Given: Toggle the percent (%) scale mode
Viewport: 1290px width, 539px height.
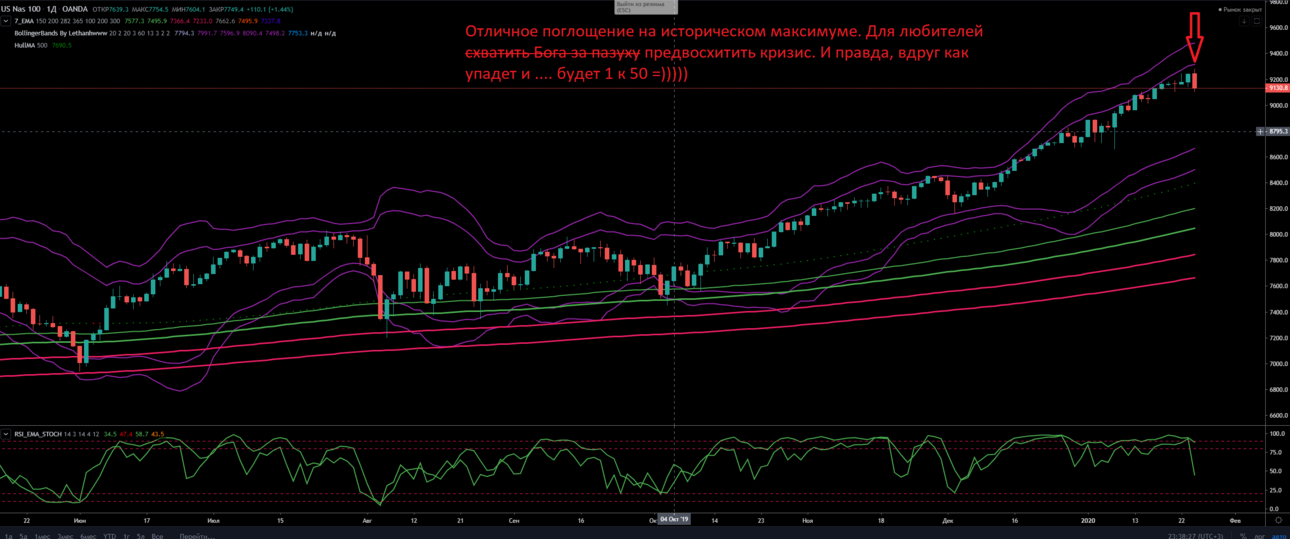Looking at the screenshot, I should pyautogui.click(x=1243, y=535).
